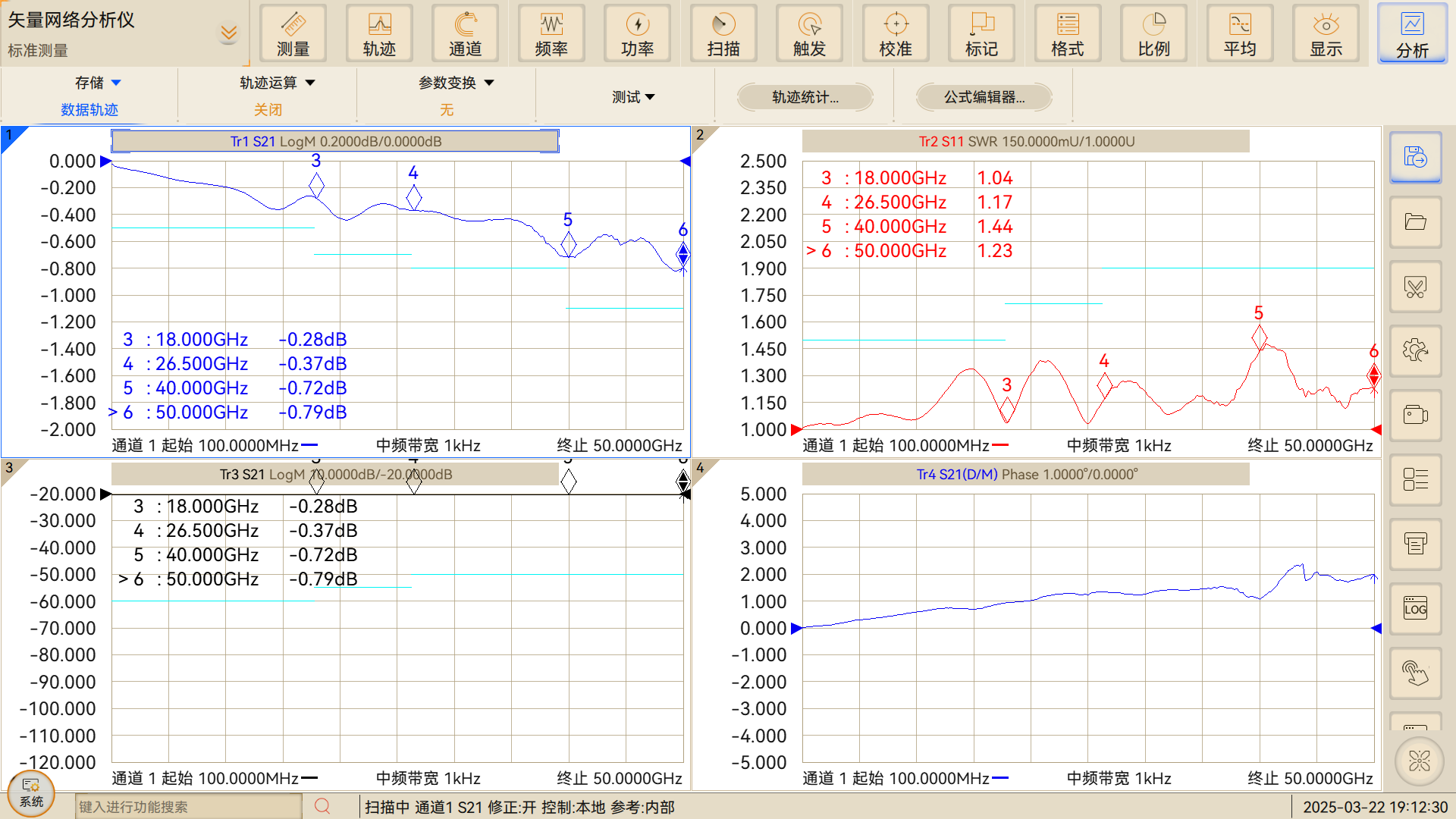Open the 比例 (Scale) menu
Screen dimensions: 1456x819
click(x=1154, y=33)
